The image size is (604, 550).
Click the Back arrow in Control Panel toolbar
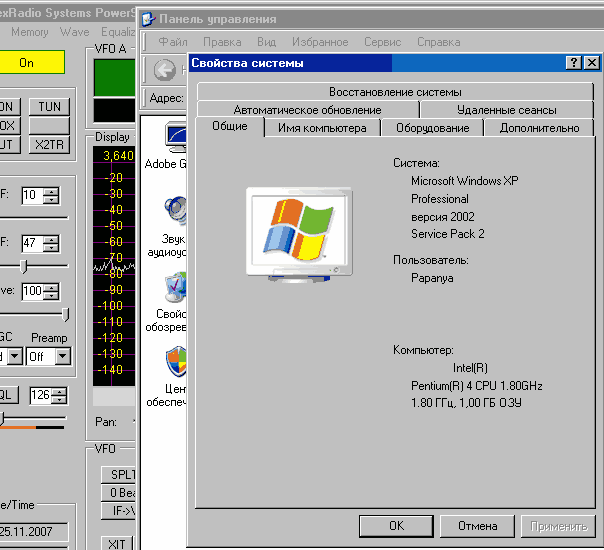(165, 69)
